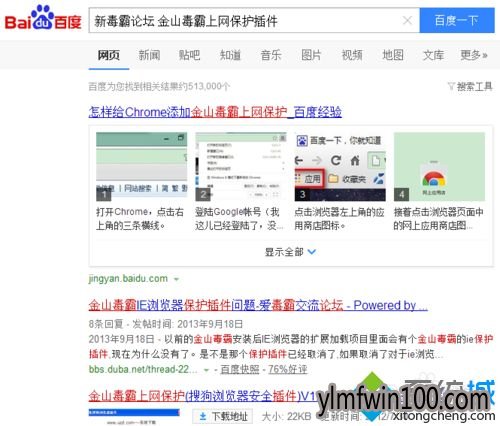Click 百度快照 cached page link

240,369
